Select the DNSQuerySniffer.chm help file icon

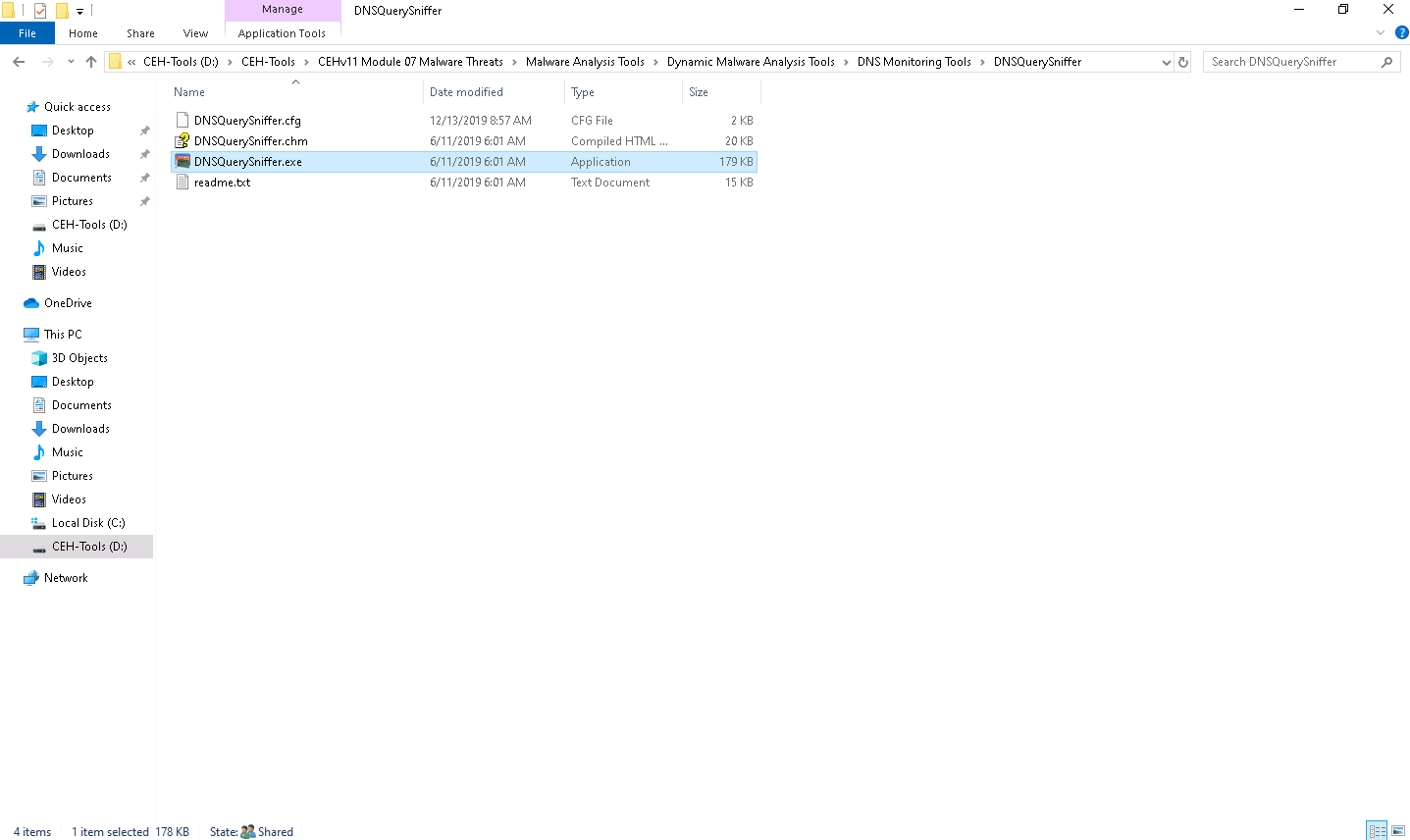(x=183, y=141)
